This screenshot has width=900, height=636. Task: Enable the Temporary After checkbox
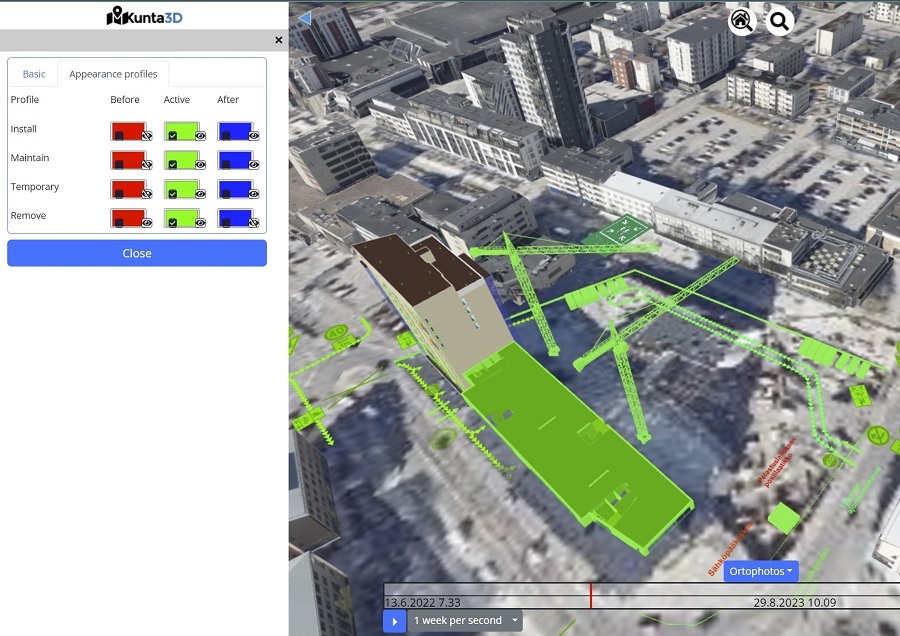coord(226,193)
